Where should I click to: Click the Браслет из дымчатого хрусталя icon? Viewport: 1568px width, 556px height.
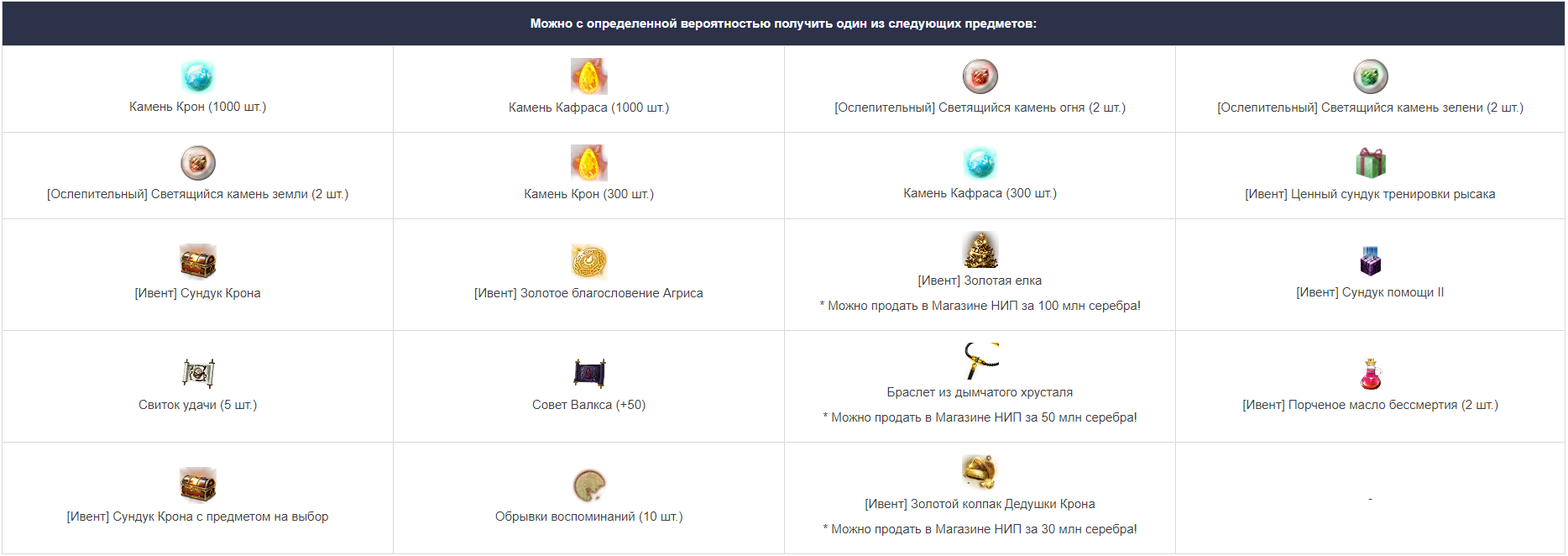(980, 361)
